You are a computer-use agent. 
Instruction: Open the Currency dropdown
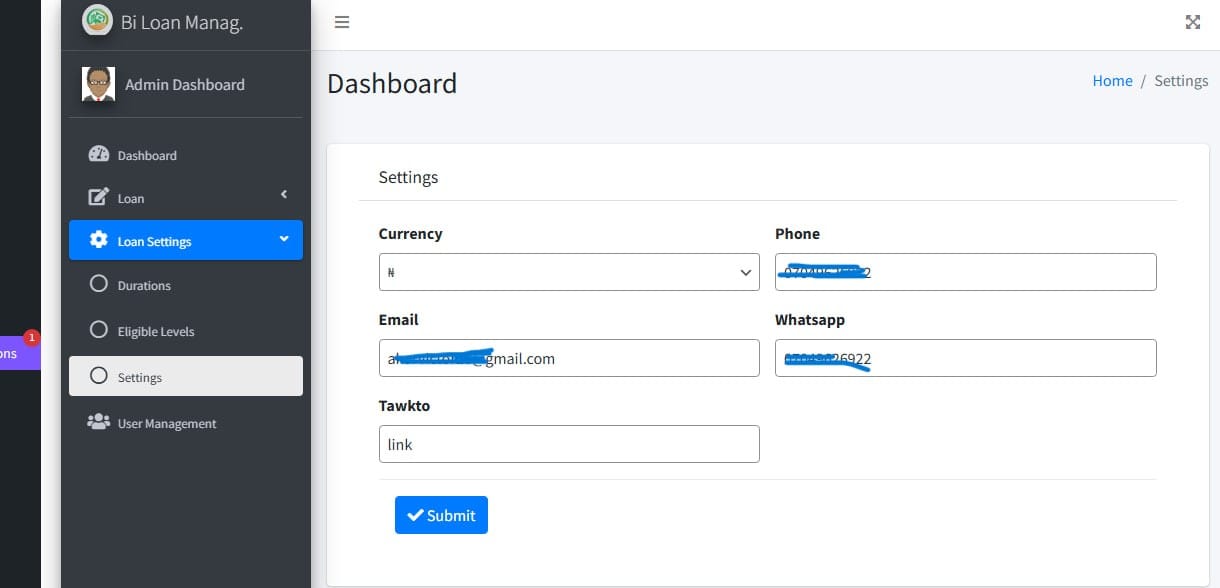coord(569,272)
